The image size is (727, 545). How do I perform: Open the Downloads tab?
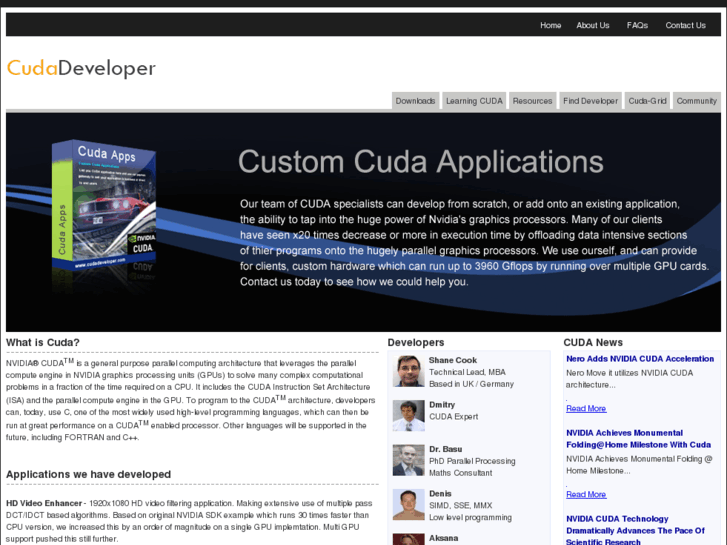415,101
